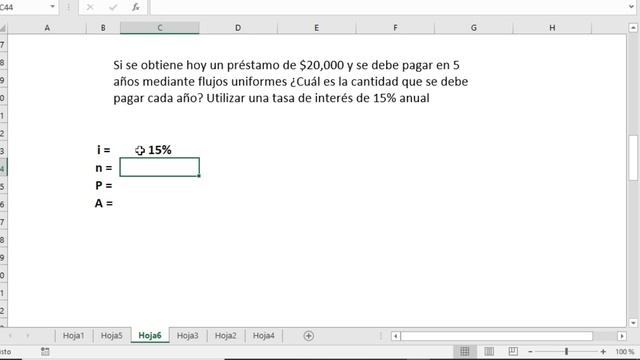This screenshot has width=640, height=360.
Task: Select the empty cell next to n =
Action: click(x=160, y=167)
